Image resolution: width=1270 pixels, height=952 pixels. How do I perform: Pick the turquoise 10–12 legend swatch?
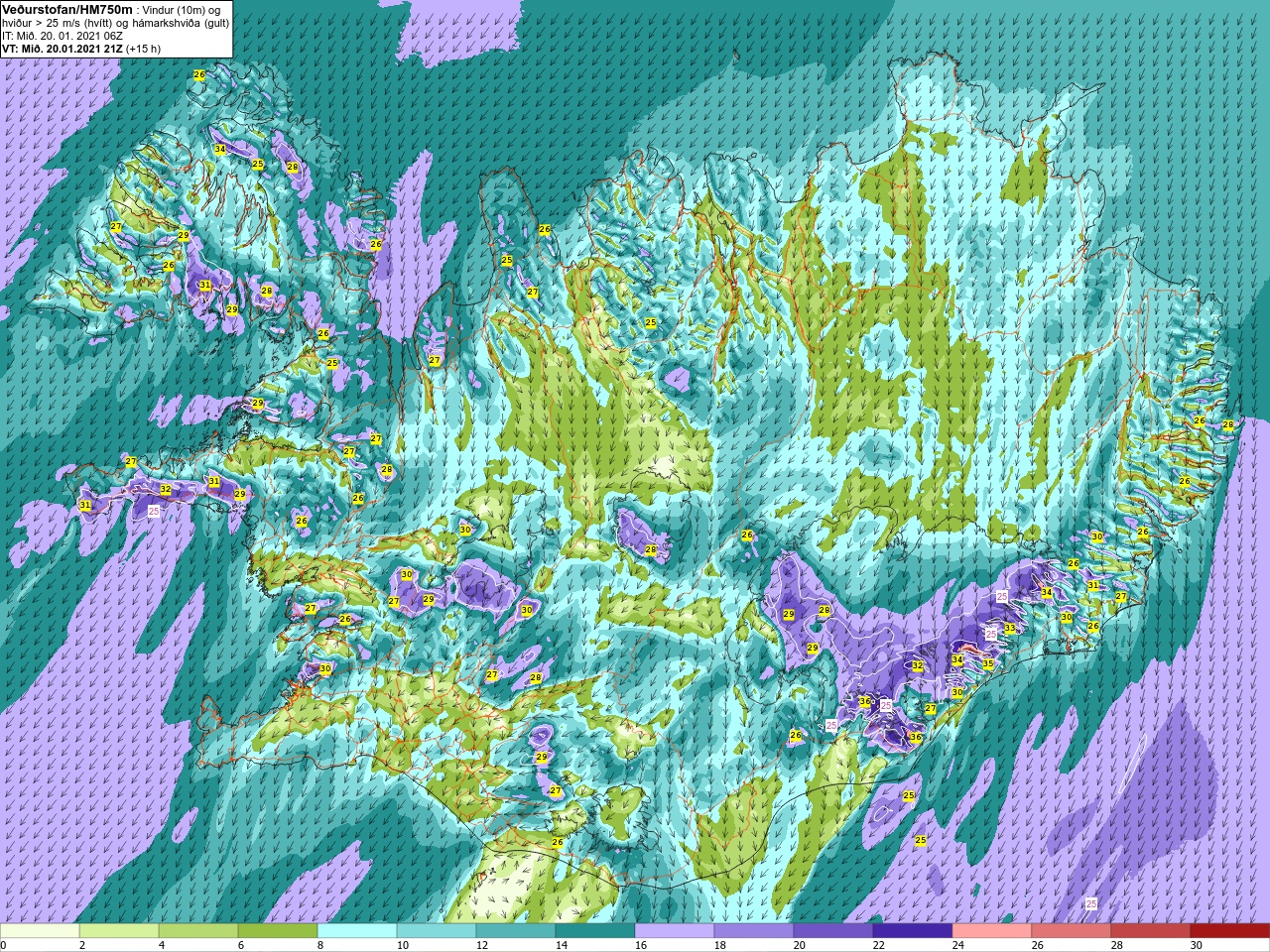tap(437, 931)
